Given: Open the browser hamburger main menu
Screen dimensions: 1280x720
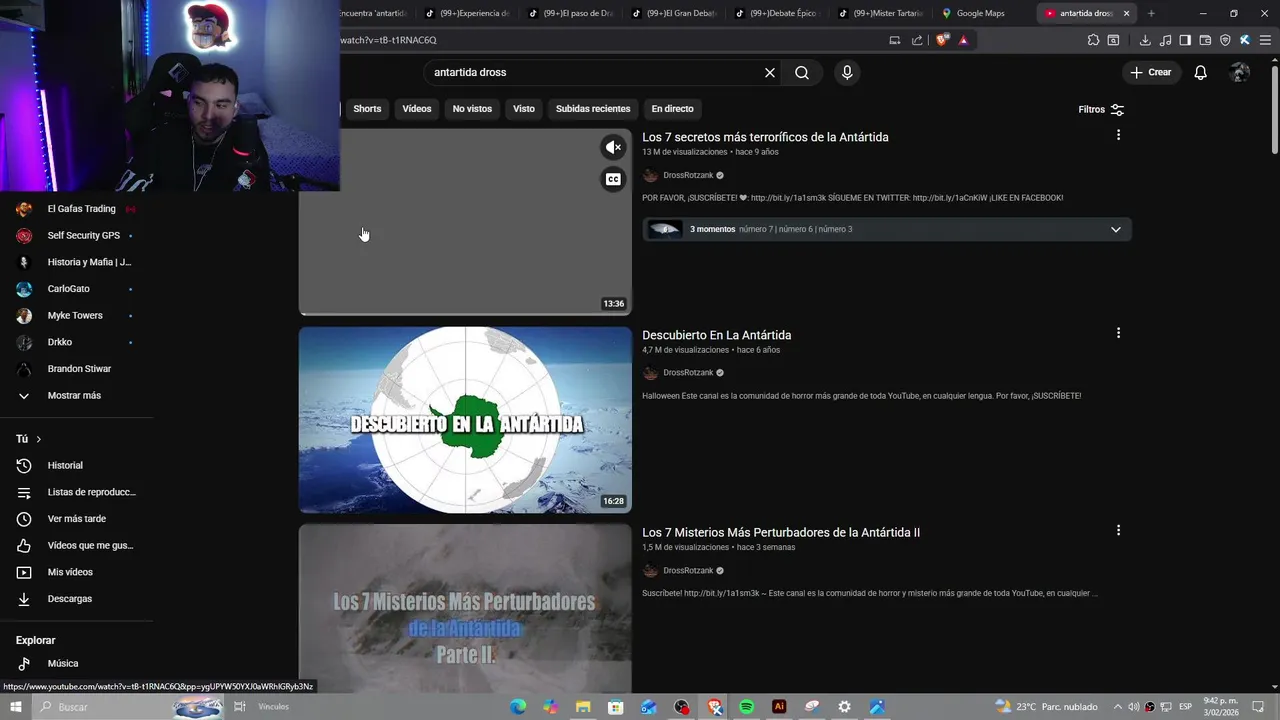Looking at the screenshot, I should point(1265,40).
